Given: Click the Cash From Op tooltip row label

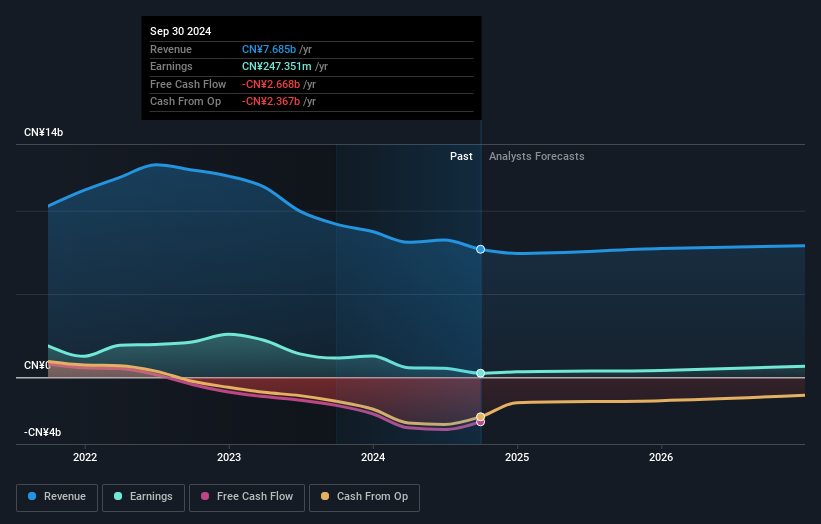Looking at the screenshot, I should click(x=185, y=102).
